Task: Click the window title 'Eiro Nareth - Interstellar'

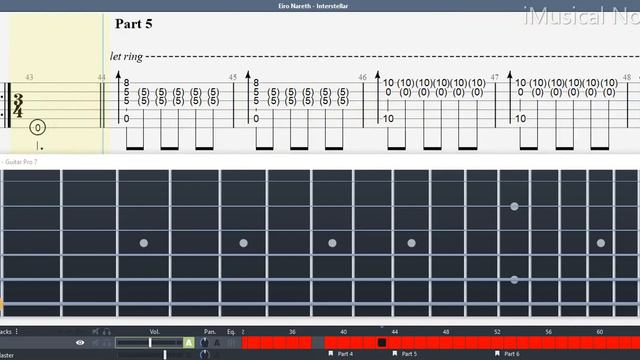Action: [313, 6]
